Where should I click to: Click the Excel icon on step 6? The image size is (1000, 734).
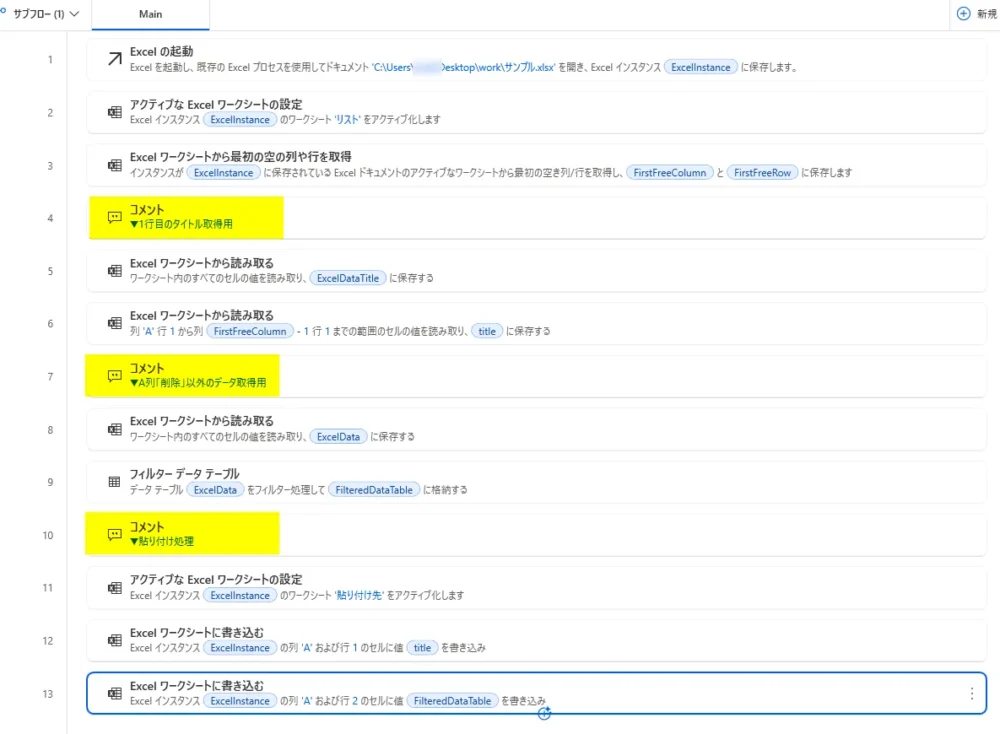pyautogui.click(x=114, y=323)
